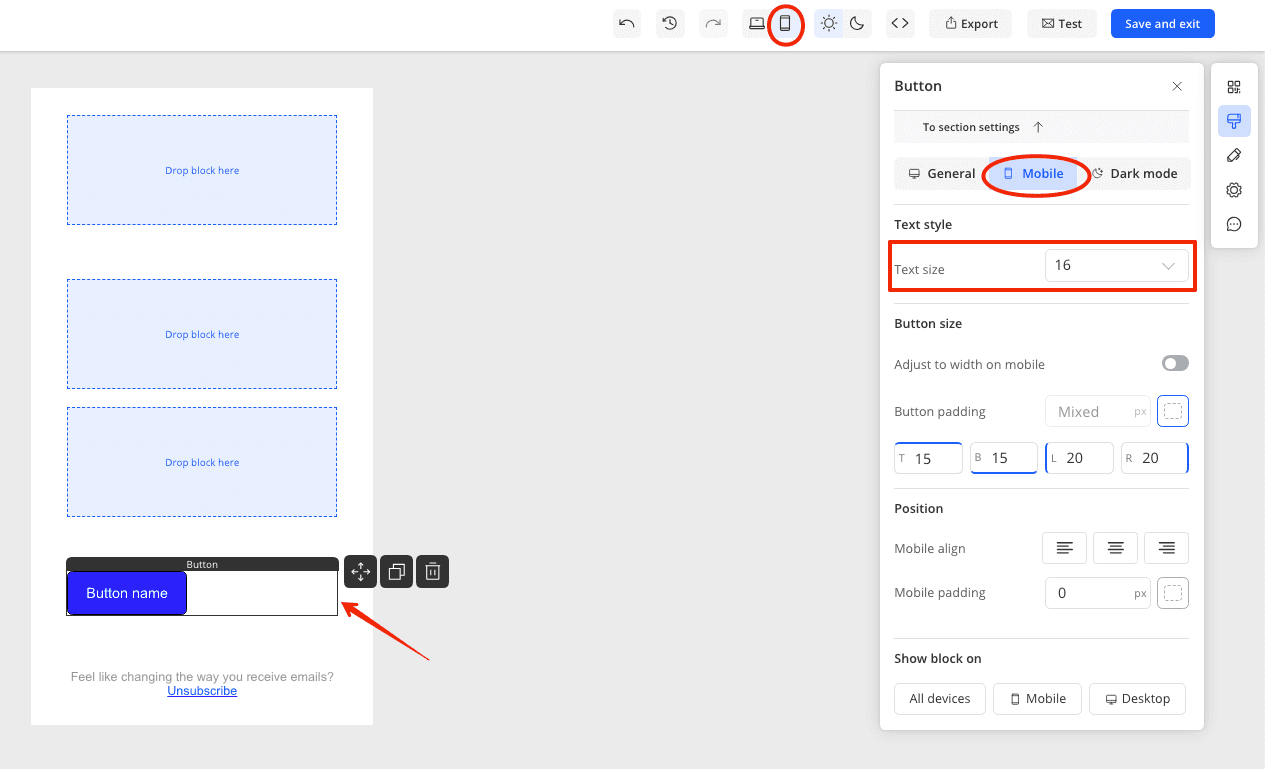Switch to mobile phone preview
The height and width of the screenshot is (769, 1265).
785,23
